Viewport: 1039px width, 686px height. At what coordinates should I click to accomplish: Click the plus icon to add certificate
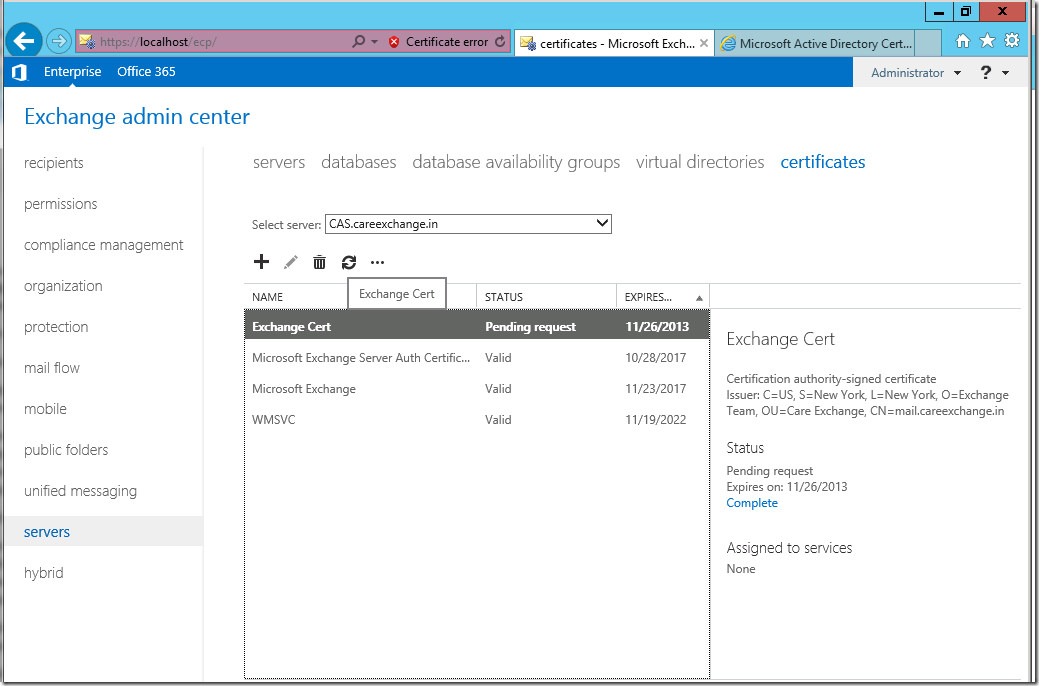262,262
